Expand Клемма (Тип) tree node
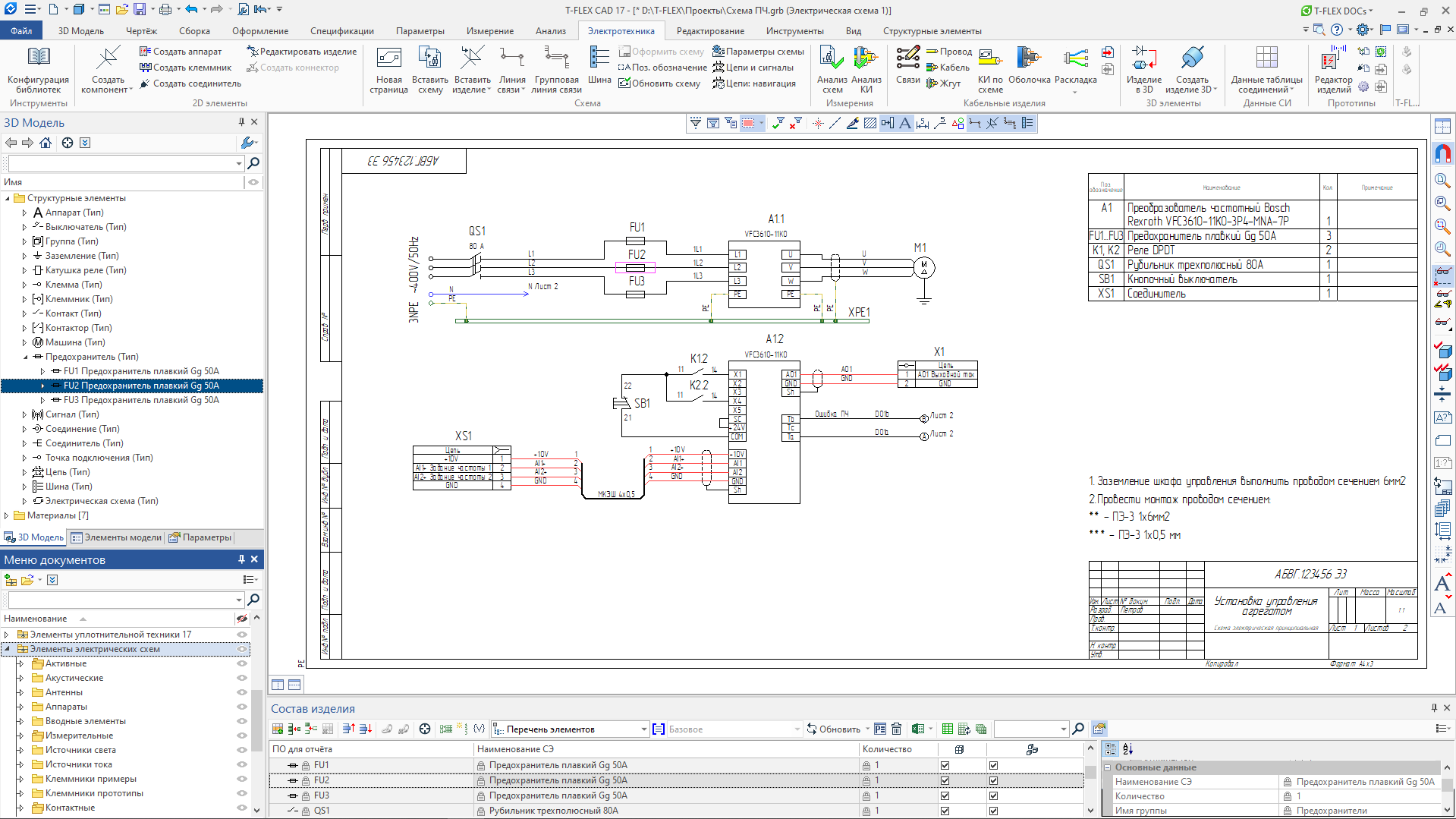Image resolution: width=1456 pixels, height=819 pixels. pos(24,285)
